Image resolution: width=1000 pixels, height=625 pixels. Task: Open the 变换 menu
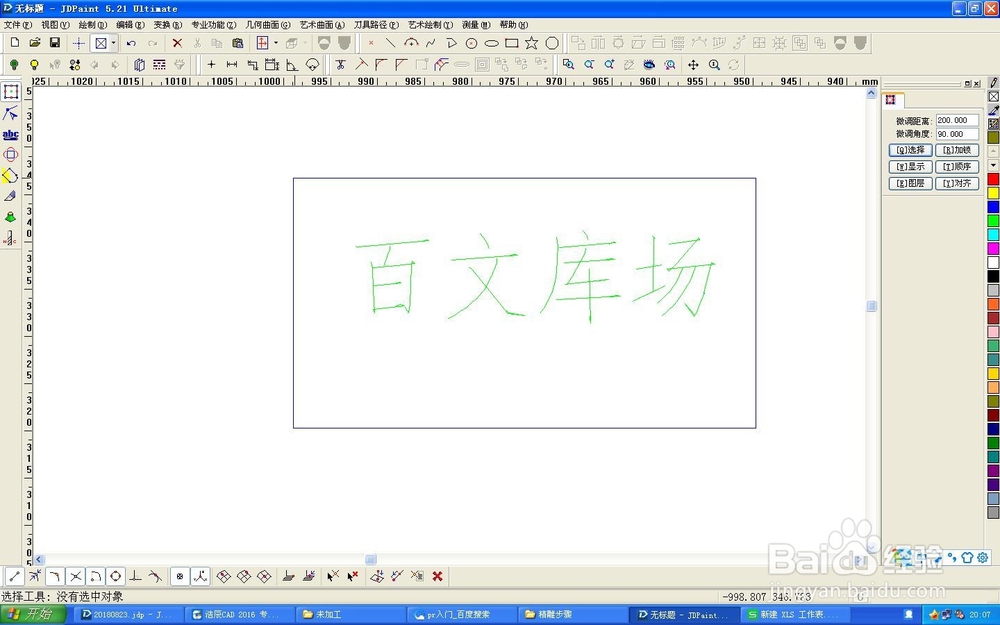point(168,25)
